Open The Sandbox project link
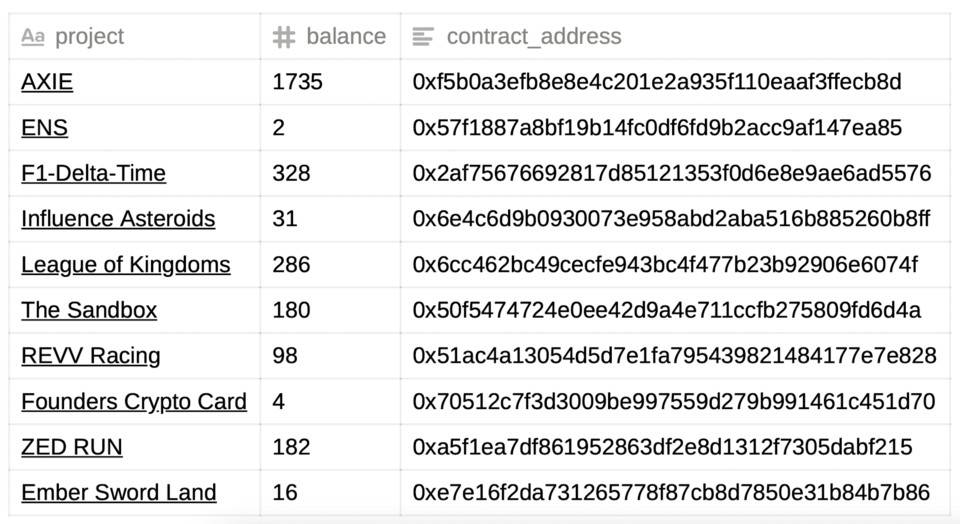Image resolution: width=960 pixels, height=524 pixels. [x=89, y=310]
